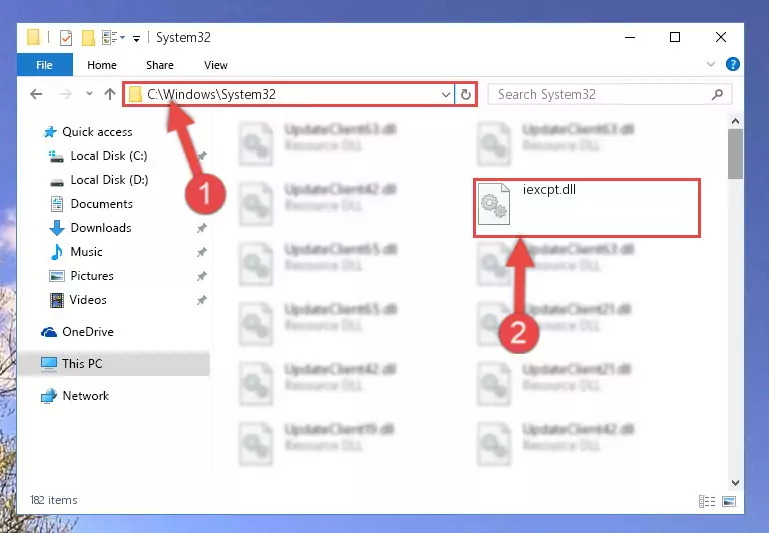Click the New folder icon in title bar
Viewport: 769px width, 533px height.
click(88, 37)
